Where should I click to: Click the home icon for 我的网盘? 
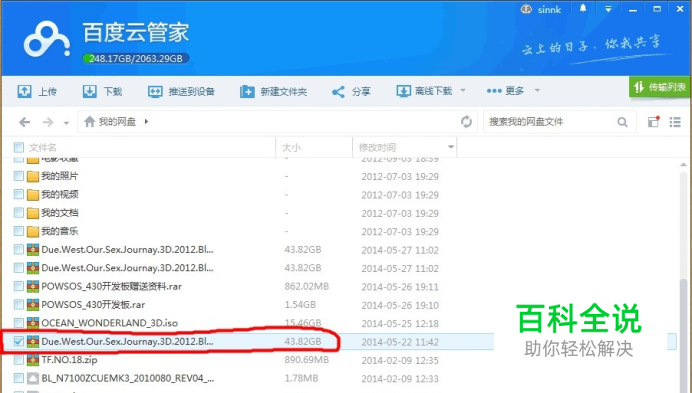coord(90,121)
